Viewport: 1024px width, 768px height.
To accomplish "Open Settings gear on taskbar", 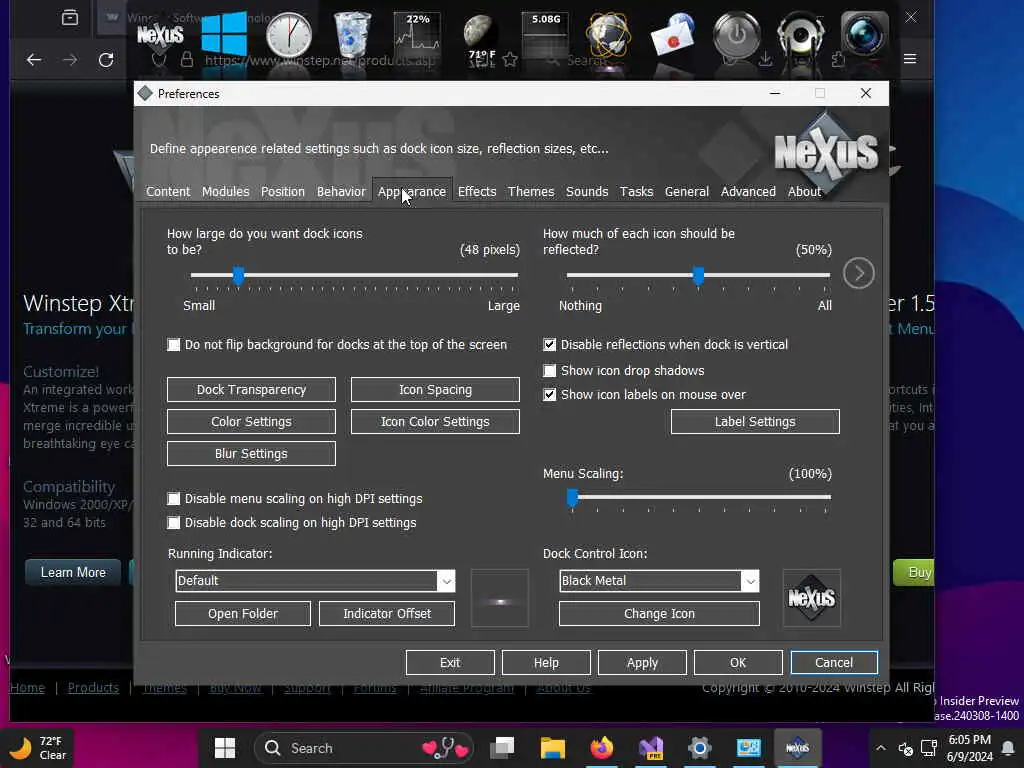I will pyautogui.click(x=699, y=748).
